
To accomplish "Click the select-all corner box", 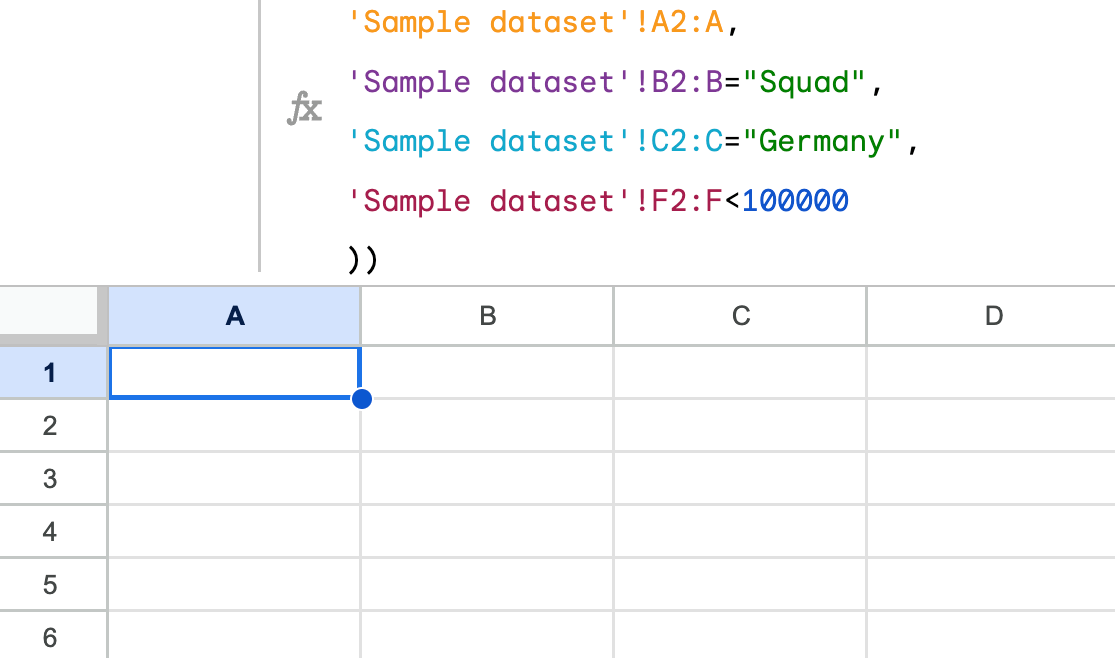I will 49,311.
